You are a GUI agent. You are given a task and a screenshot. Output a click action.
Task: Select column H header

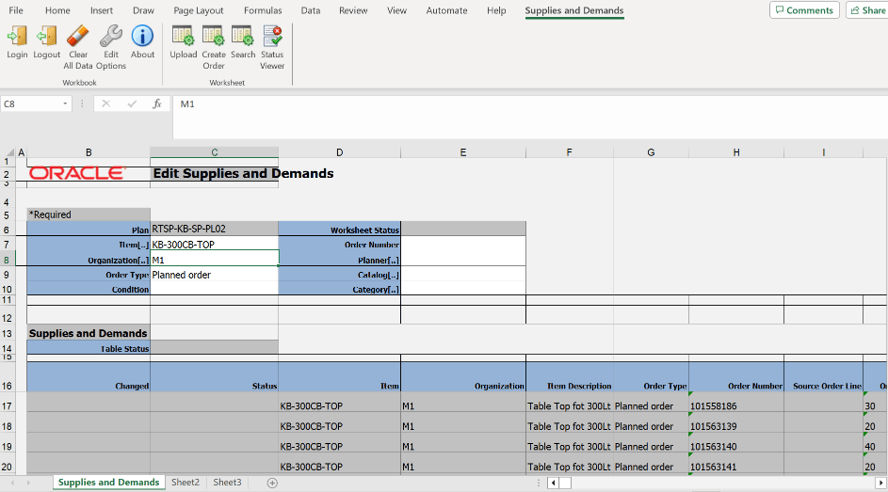coord(736,152)
